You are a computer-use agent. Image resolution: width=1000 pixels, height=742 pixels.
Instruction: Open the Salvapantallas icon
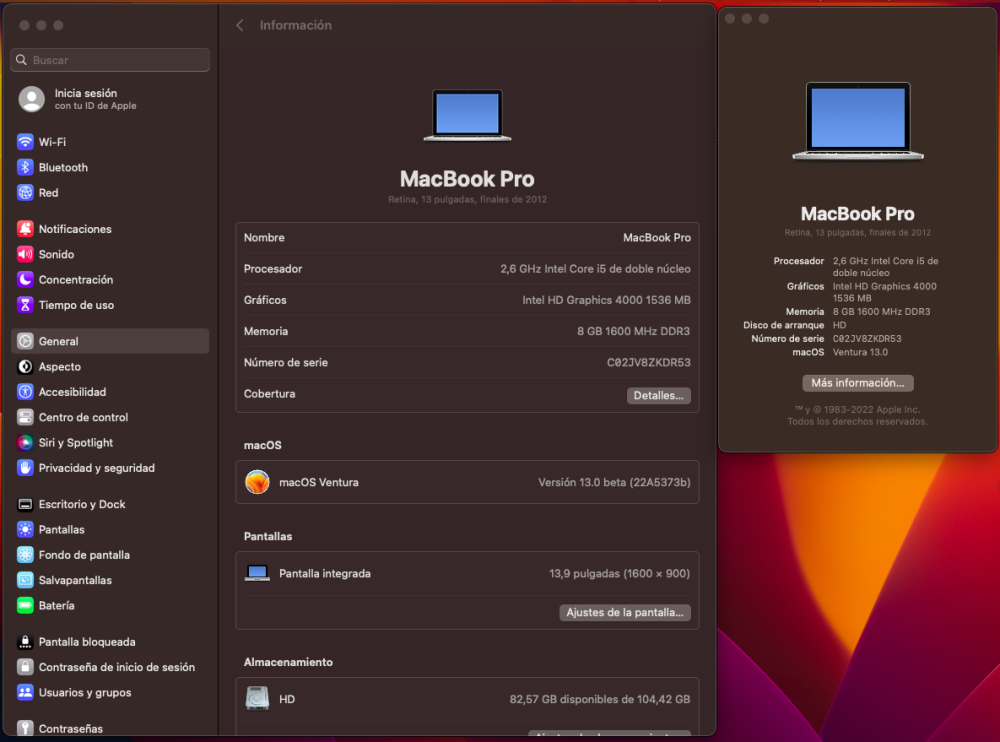(25, 580)
